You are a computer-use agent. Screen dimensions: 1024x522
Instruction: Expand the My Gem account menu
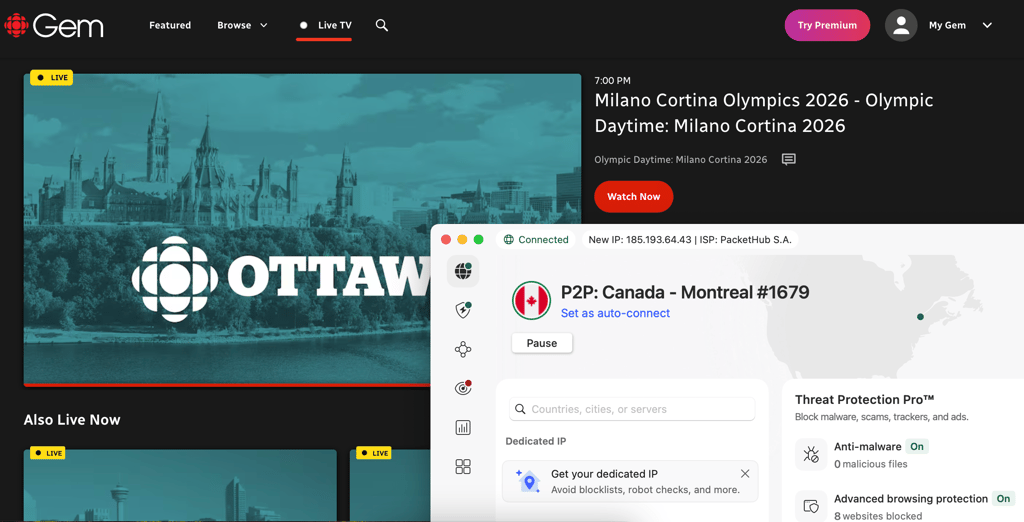961,25
